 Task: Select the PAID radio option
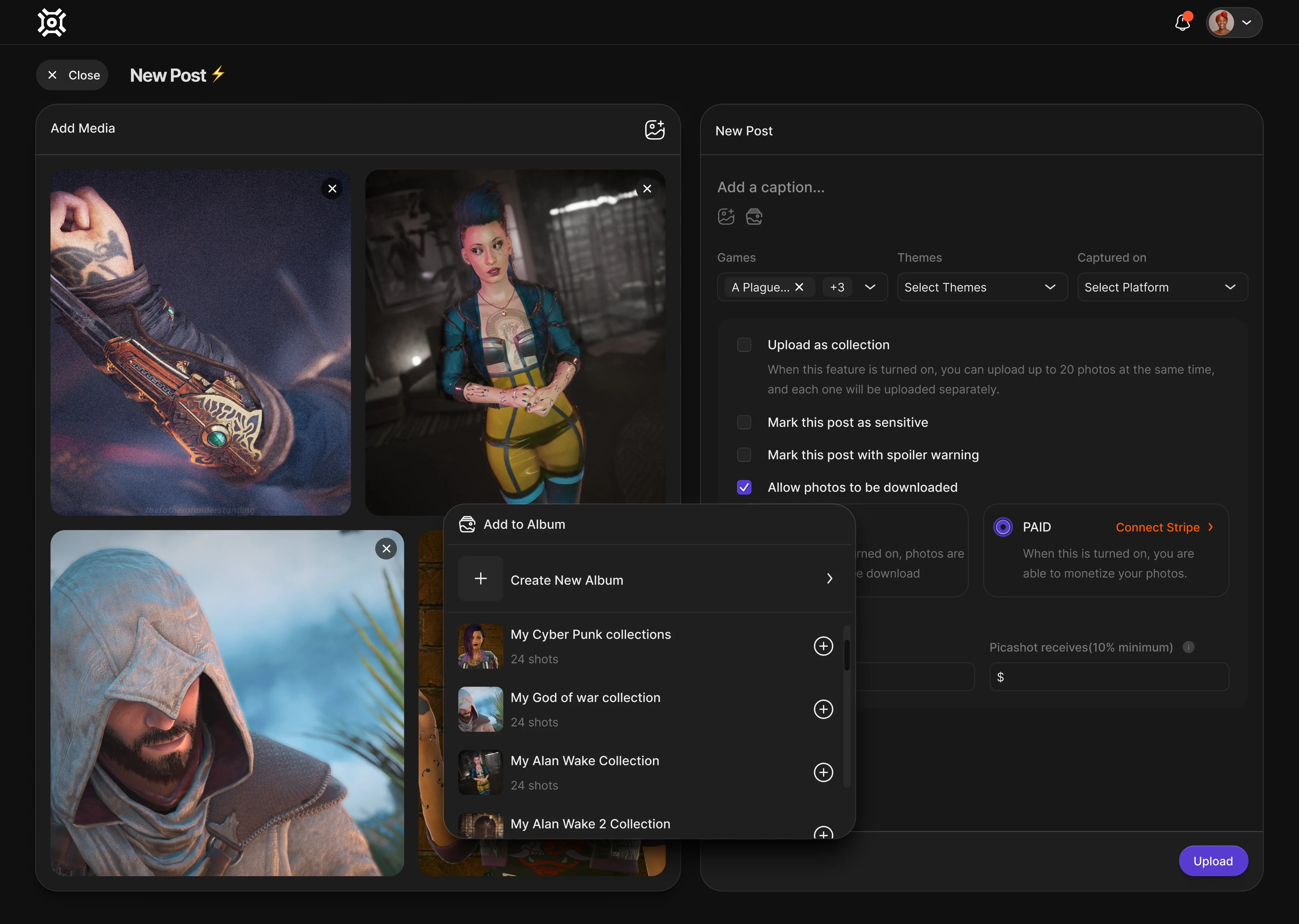pyautogui.click(x=1003, y=528)
